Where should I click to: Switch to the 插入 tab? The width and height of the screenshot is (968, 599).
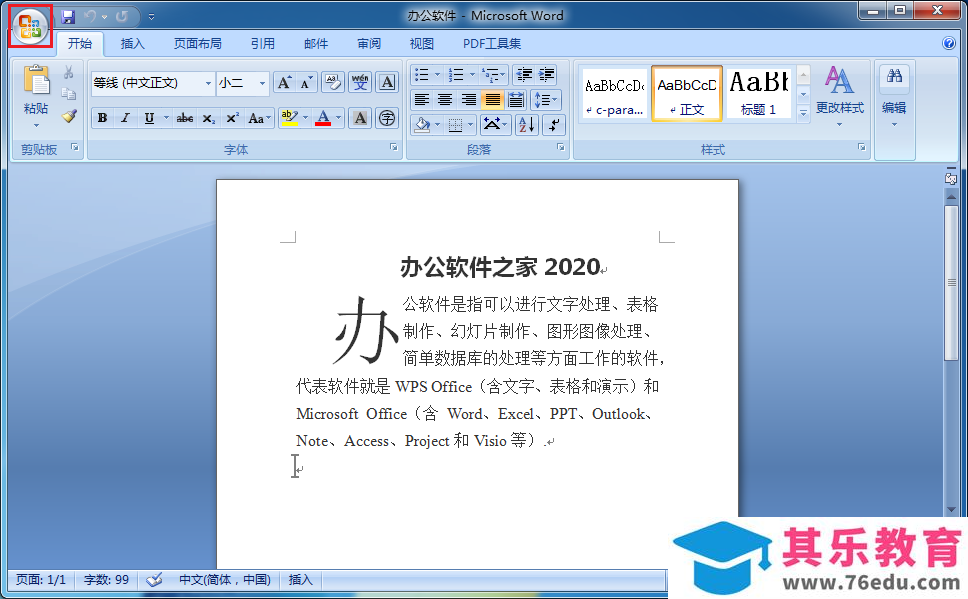[x=132, y=44]
